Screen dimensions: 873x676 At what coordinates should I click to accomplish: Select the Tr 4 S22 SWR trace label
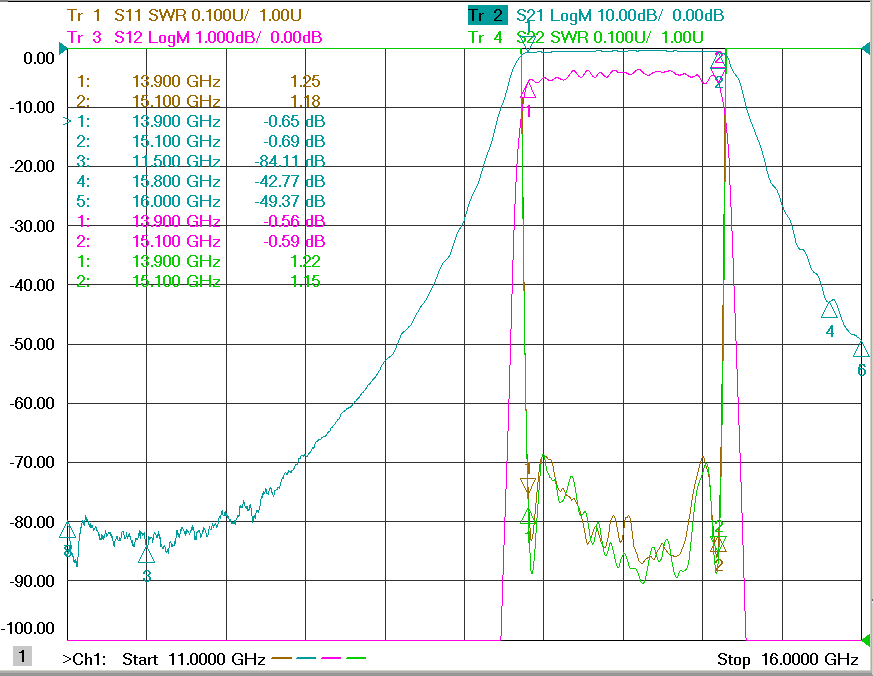coord(586,37)
